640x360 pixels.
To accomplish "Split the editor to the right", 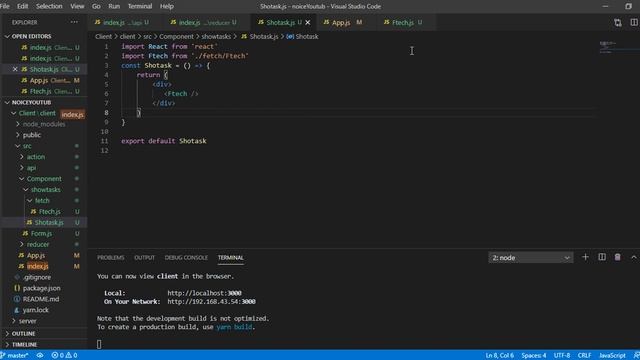I will pyautogui.click(x=634, y=22).
